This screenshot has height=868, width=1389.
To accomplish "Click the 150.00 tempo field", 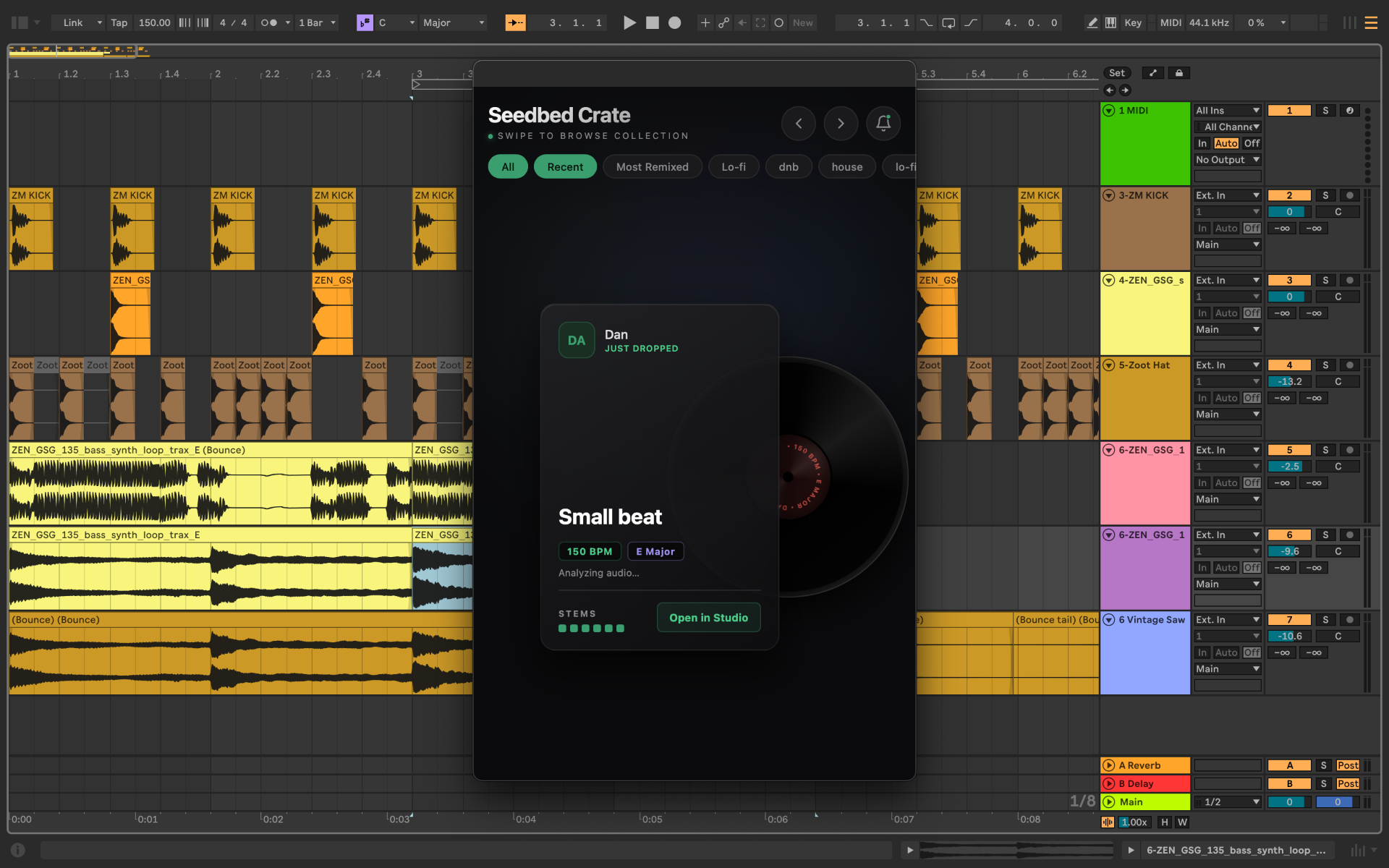I will (154, 22).
